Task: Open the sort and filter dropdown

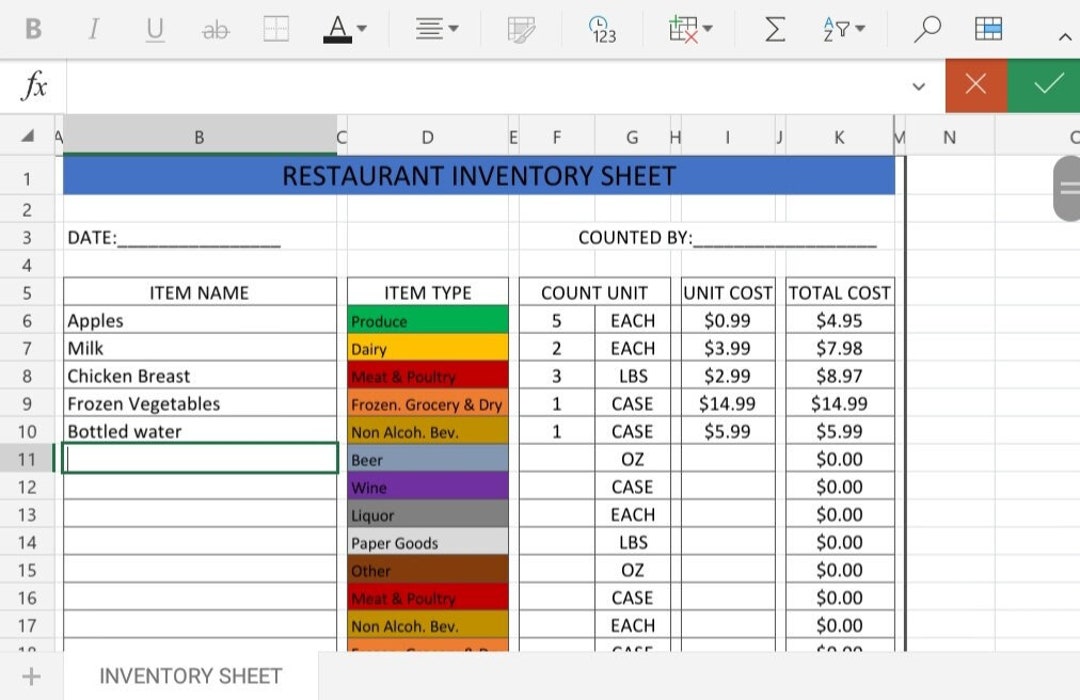Action: tap(843, 29)
